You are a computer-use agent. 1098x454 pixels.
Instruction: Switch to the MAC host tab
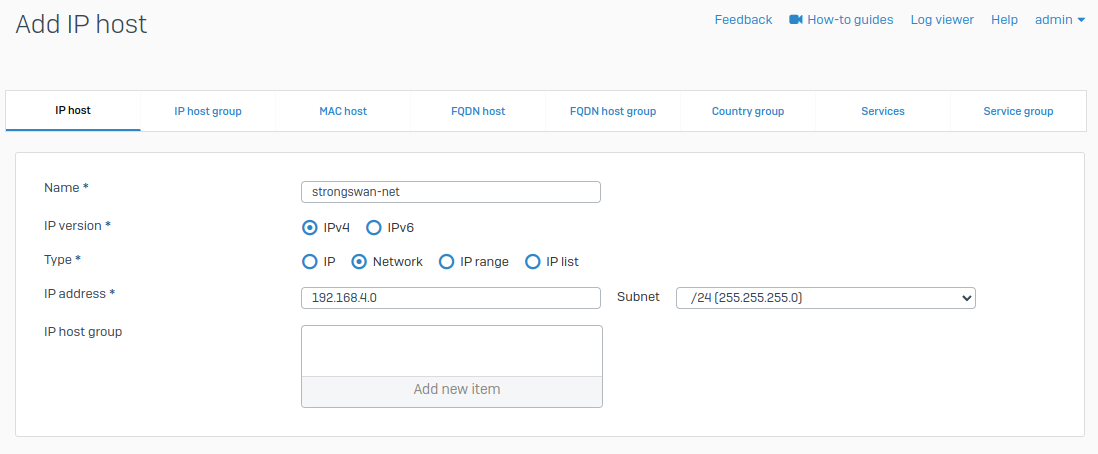point(343,111)
